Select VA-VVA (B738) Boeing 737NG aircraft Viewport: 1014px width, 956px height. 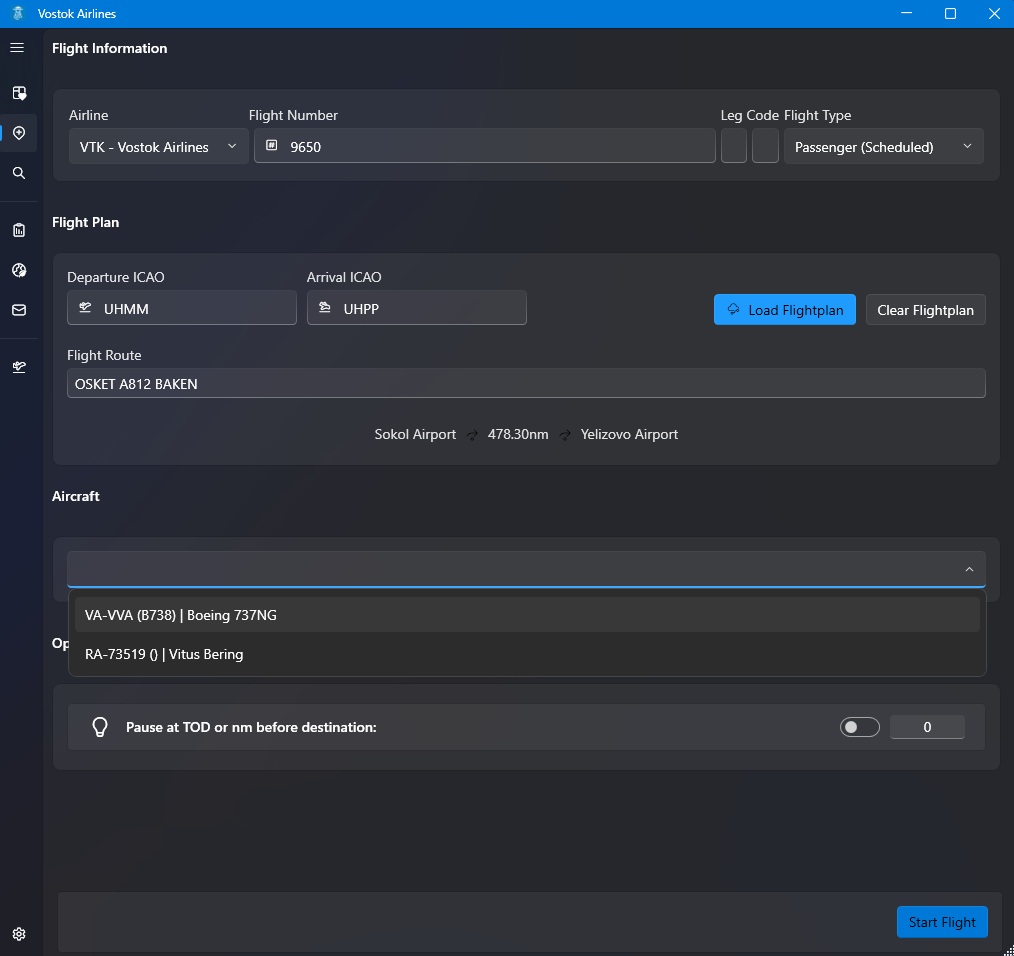pyautogui.click(x=527, y=615)
